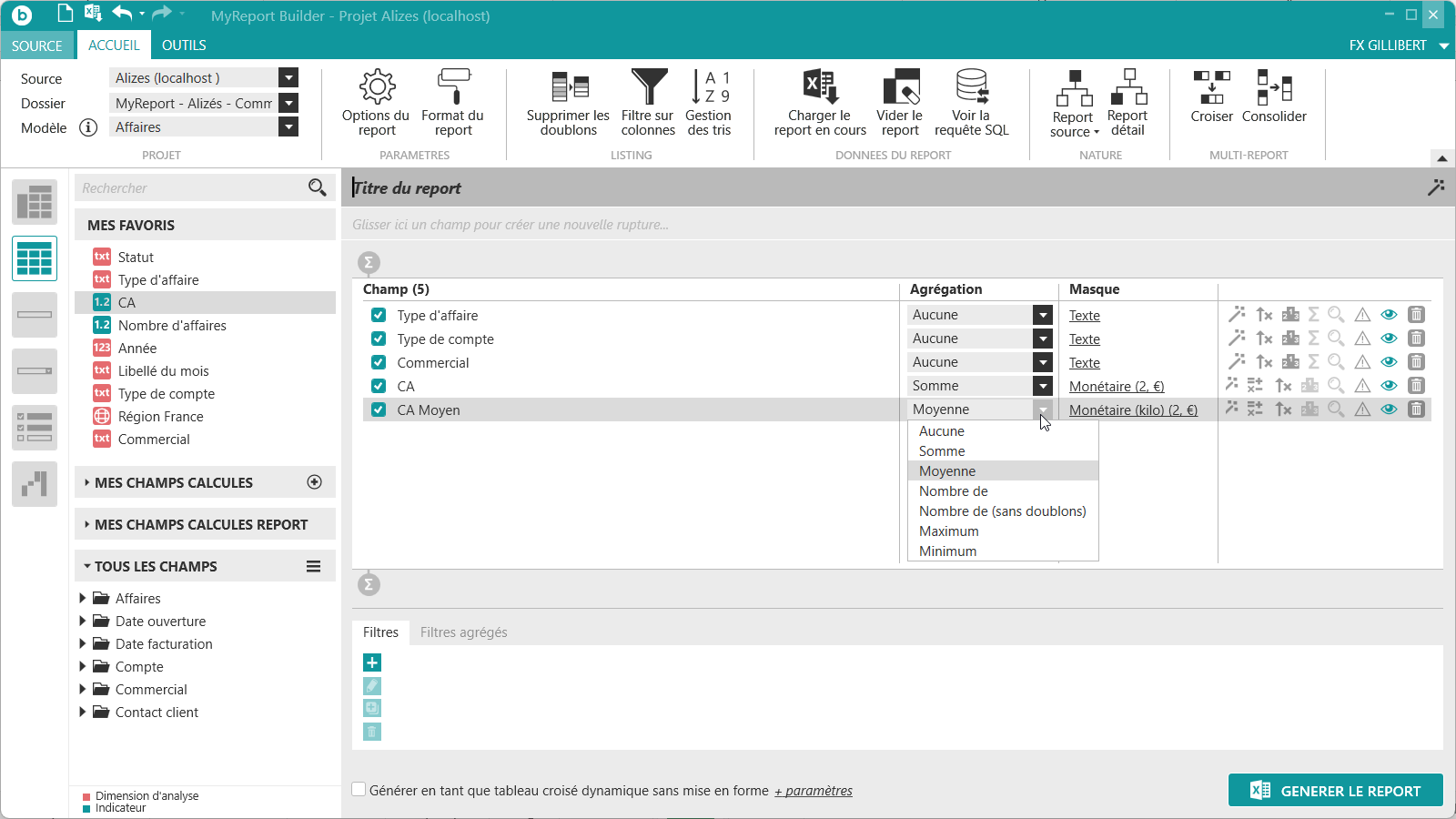Image resolution: width=1456 pixels, height=819 pixels.
Task: Uncheck the Type d'affaire field checkbox
Action: [379, 315]
